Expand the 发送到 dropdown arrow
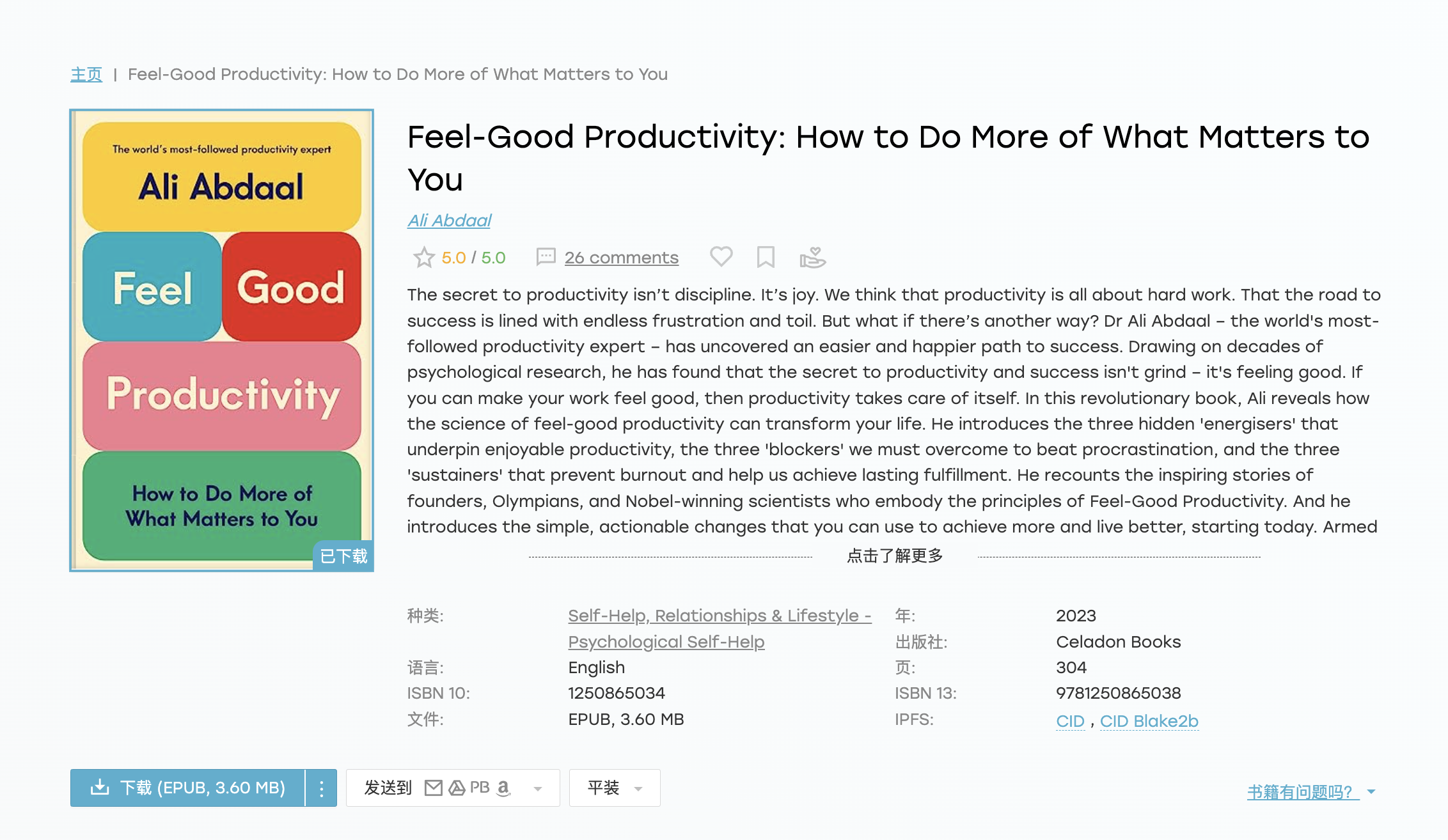The image size is (1448, 840). coord(538,789)
